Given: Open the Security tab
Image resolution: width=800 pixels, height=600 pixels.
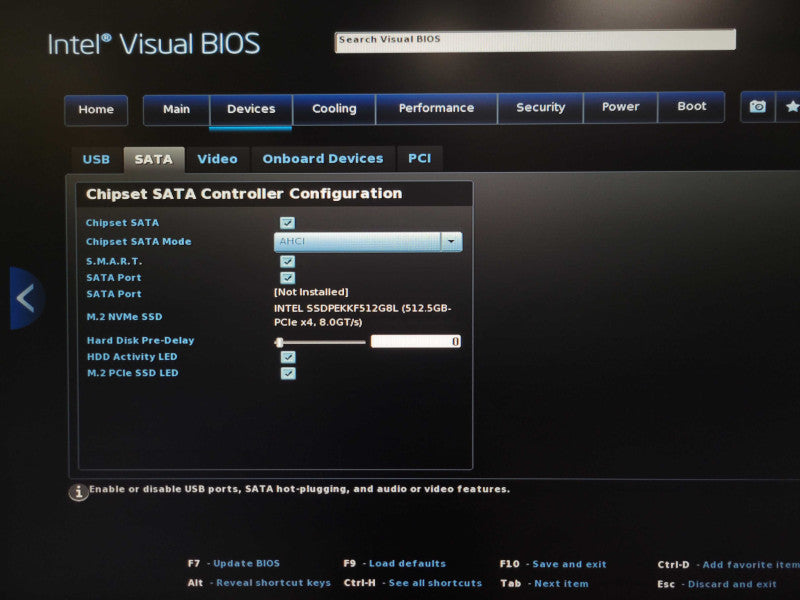Looking at the screenshot, I should [540, 107].
